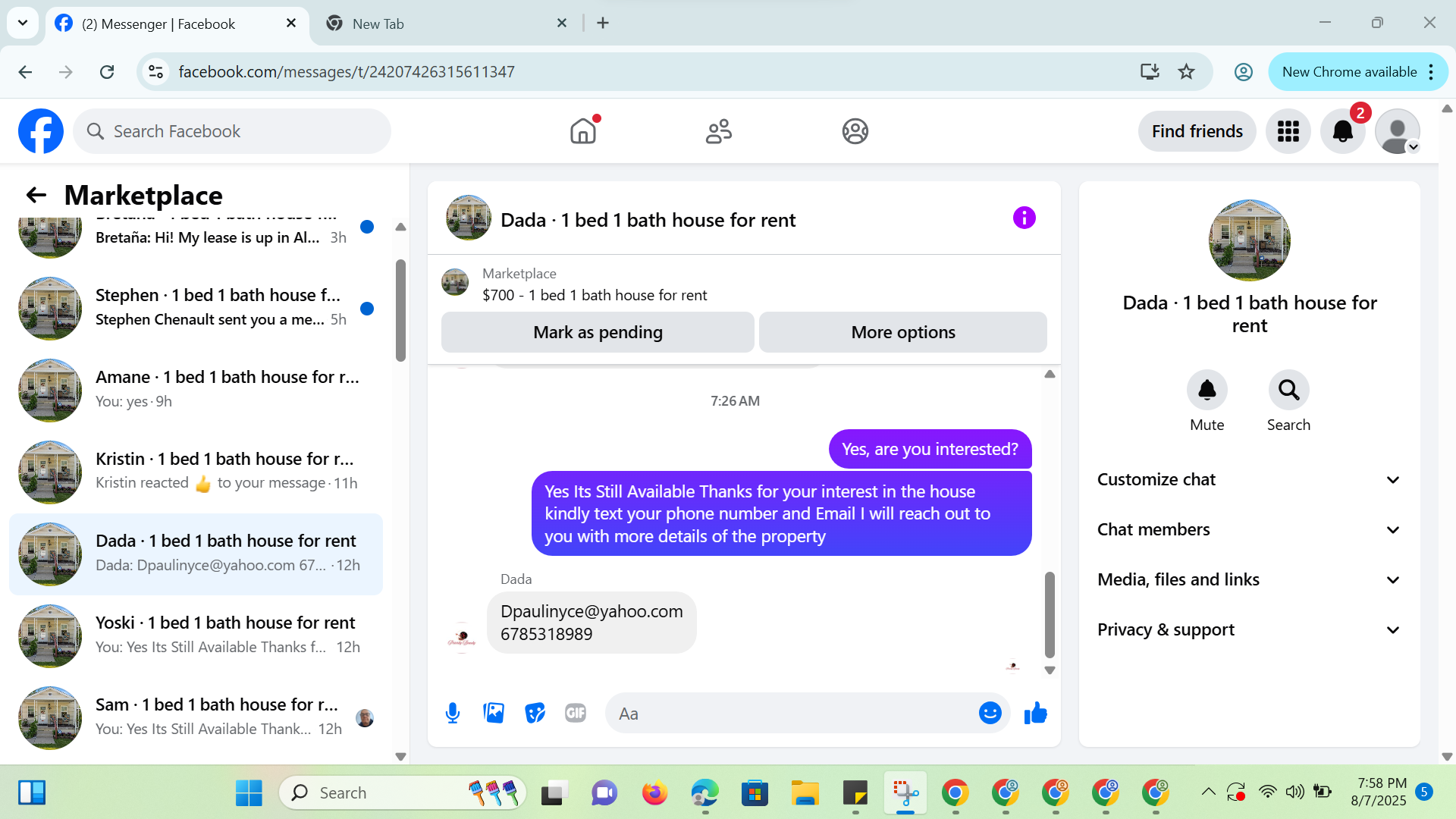Send a voice clip with microphone icon
This screenshot has width=1456, height=819.
click(453, 714)
